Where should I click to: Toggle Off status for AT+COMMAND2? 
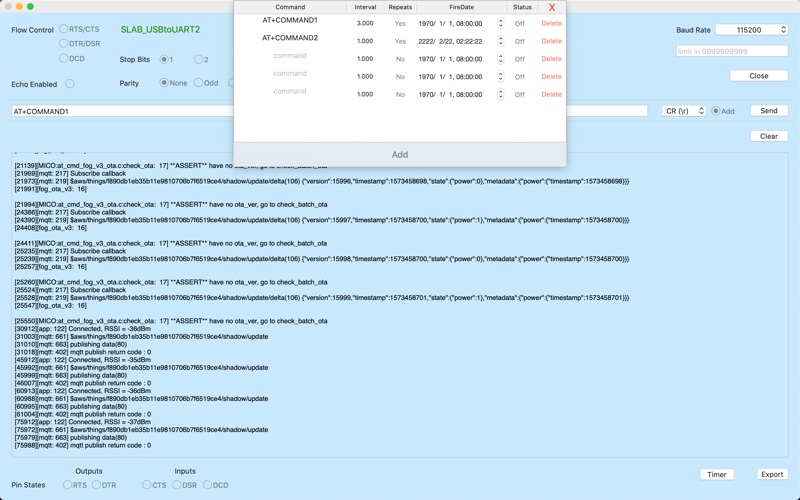(x=519, y=41)
